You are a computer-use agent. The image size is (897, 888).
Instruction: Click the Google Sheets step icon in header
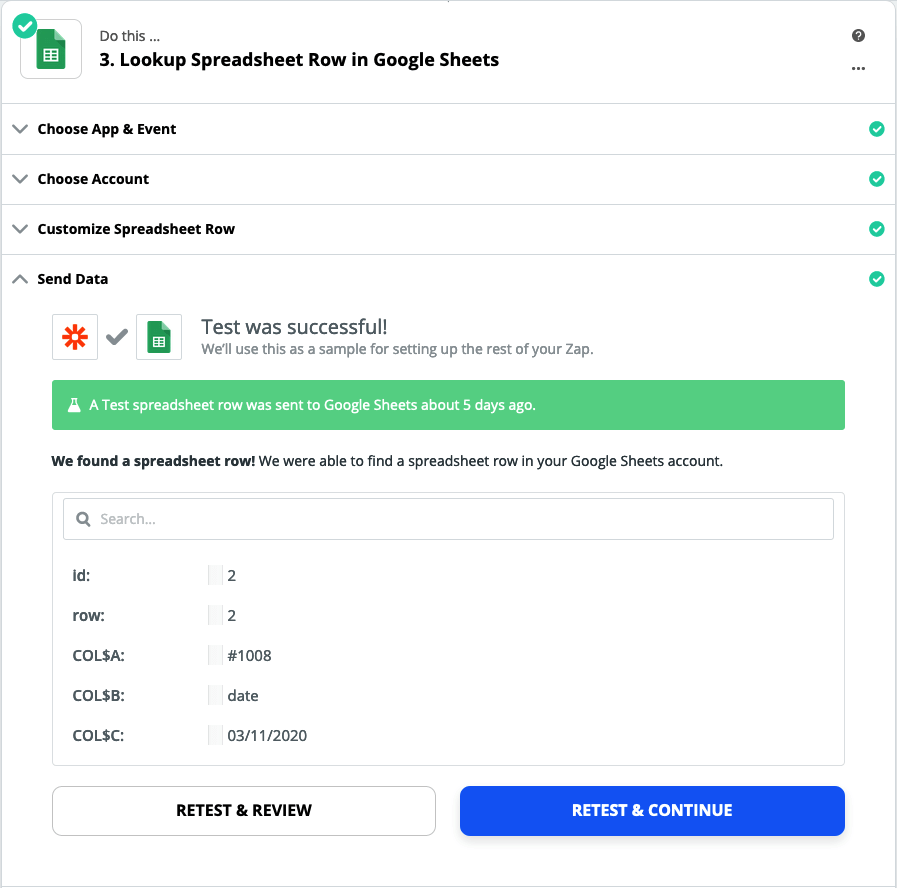(51, 49)
